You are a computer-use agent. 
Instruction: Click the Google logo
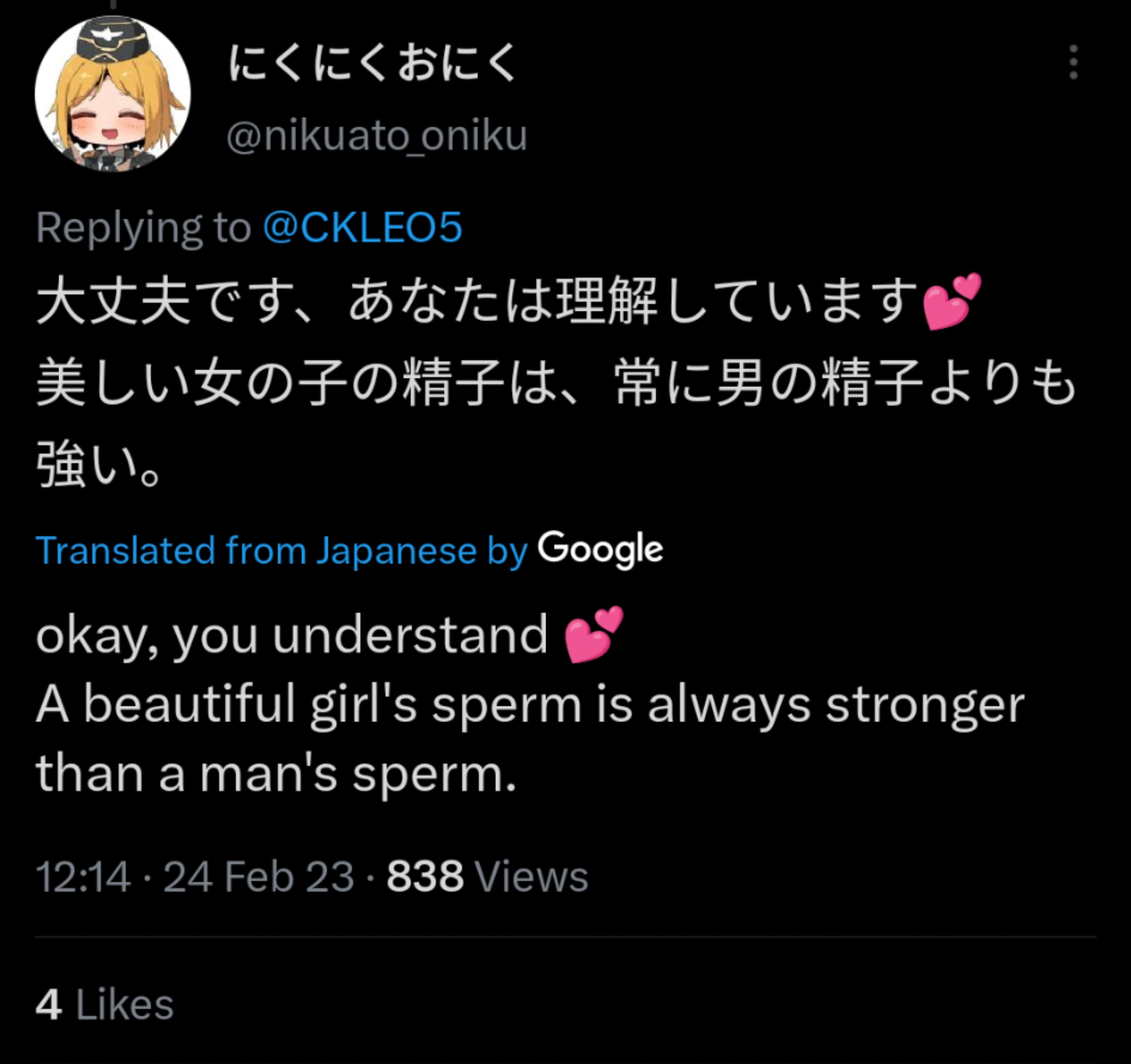point(600,550)
